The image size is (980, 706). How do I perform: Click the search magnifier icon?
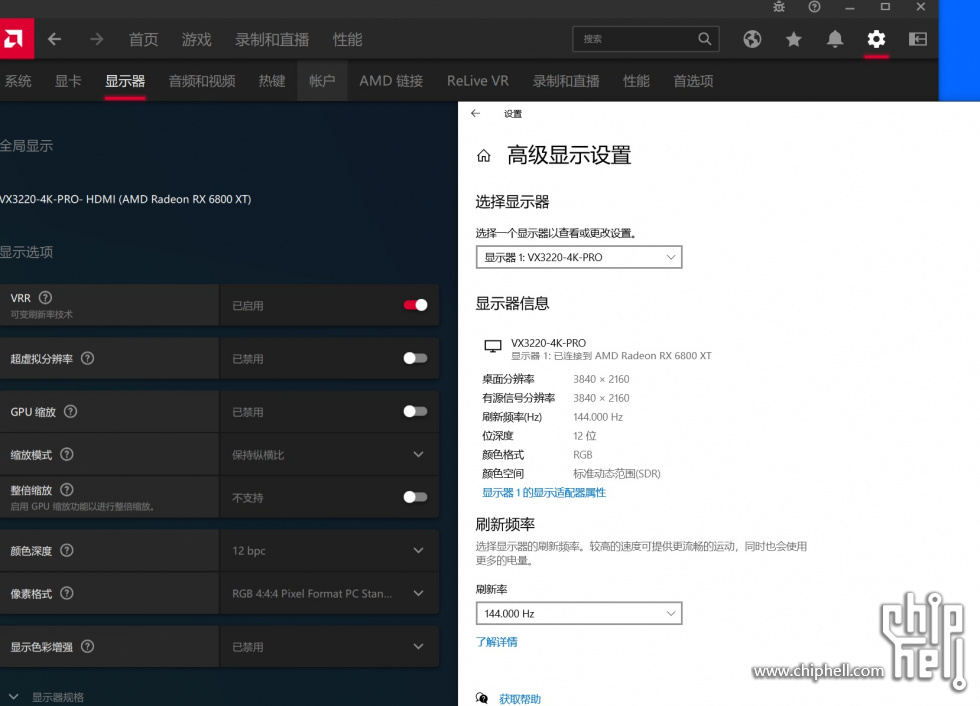click(704, 39)
